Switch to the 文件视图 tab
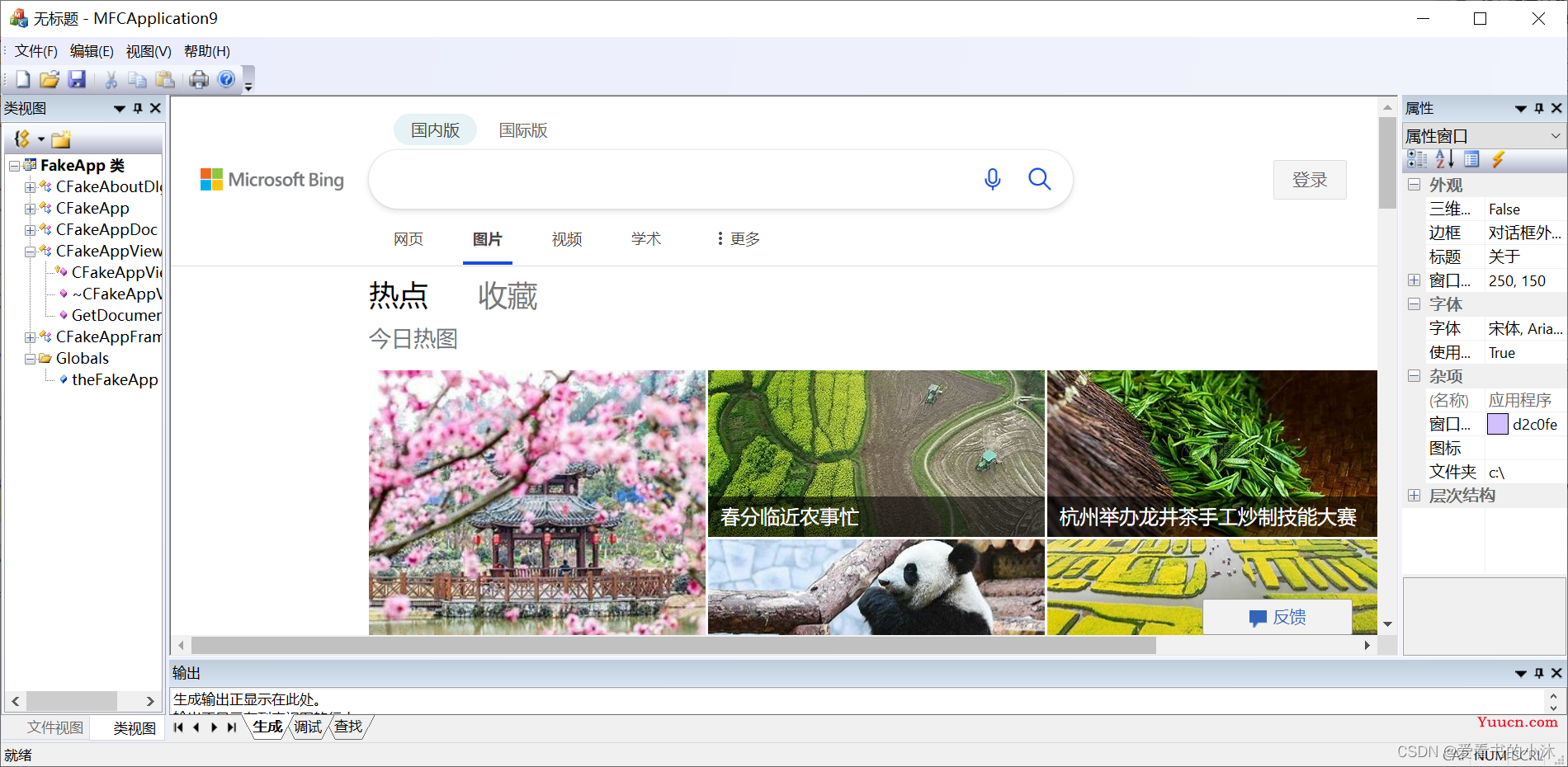 click(55, 727)
